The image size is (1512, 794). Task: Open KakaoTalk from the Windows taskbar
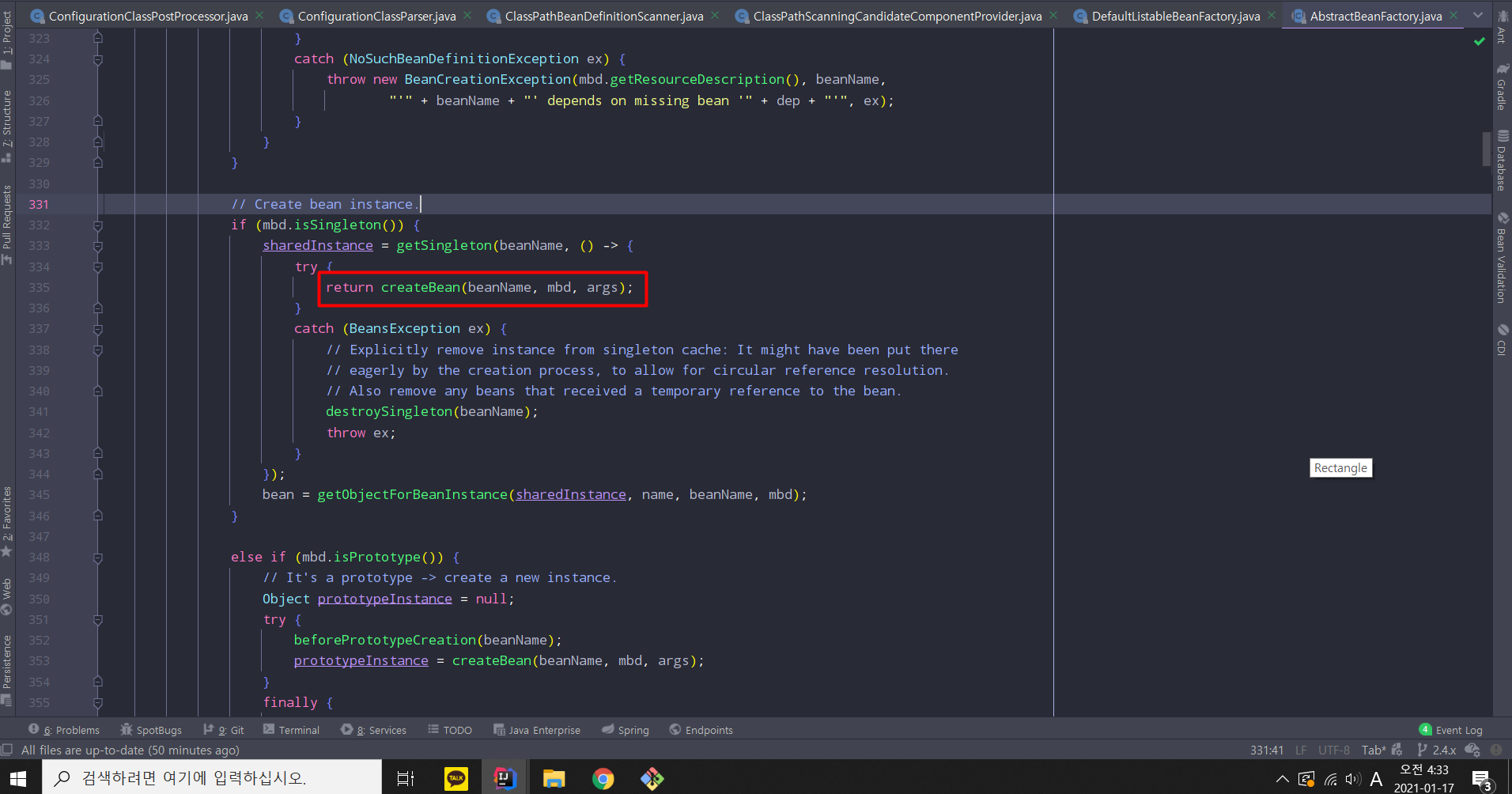pos(456,778)
